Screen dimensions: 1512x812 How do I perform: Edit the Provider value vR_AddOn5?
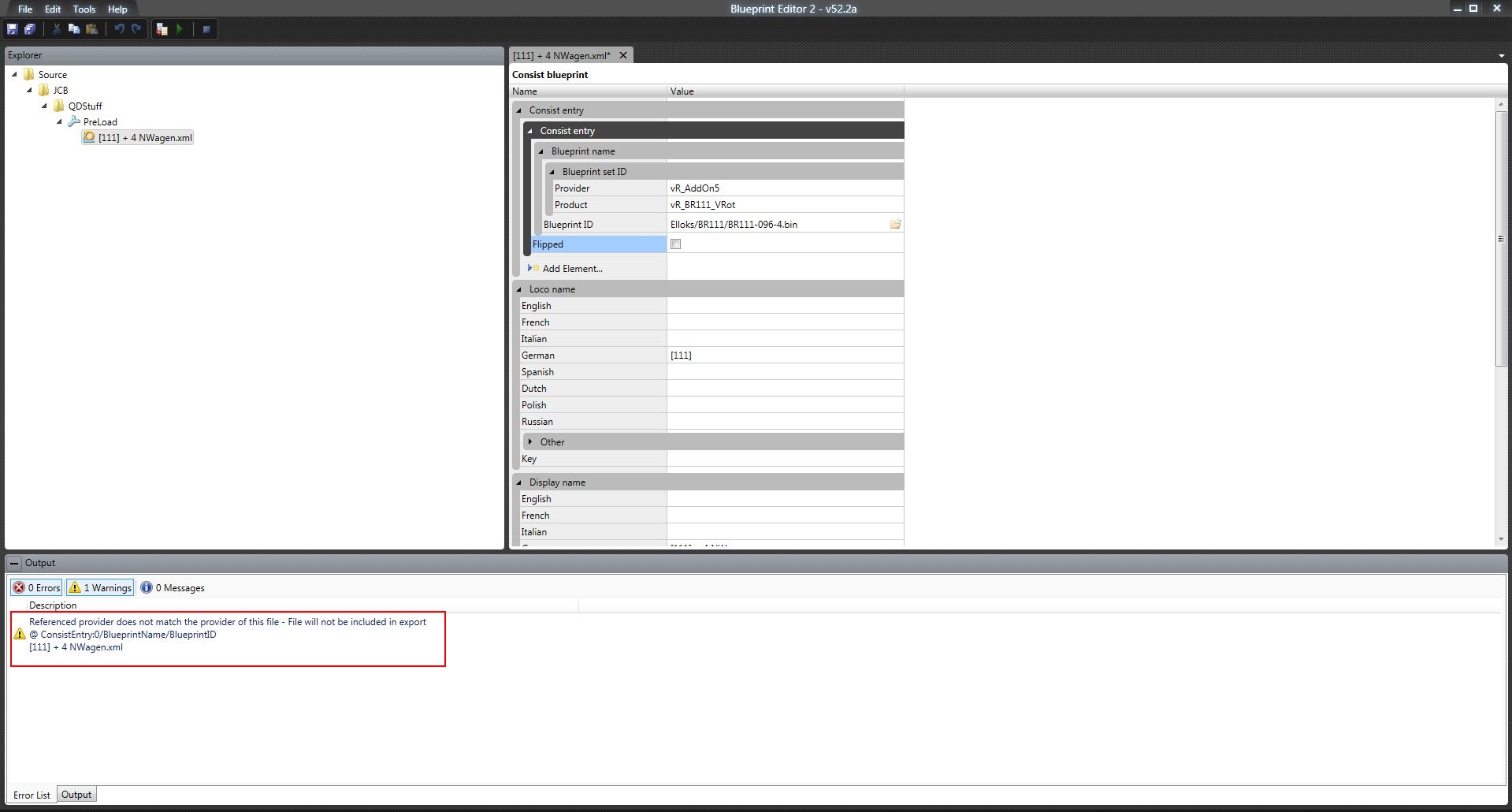point(785,188)
